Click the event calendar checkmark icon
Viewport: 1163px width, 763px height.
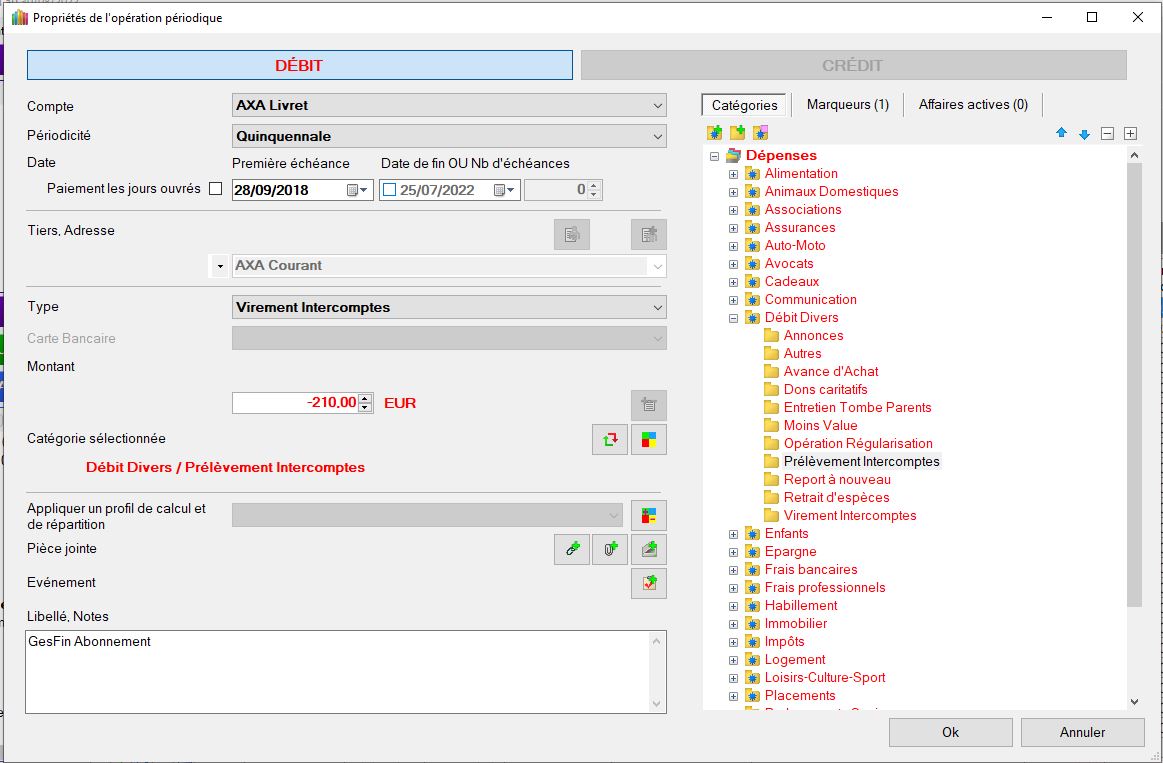click(648, 583)
